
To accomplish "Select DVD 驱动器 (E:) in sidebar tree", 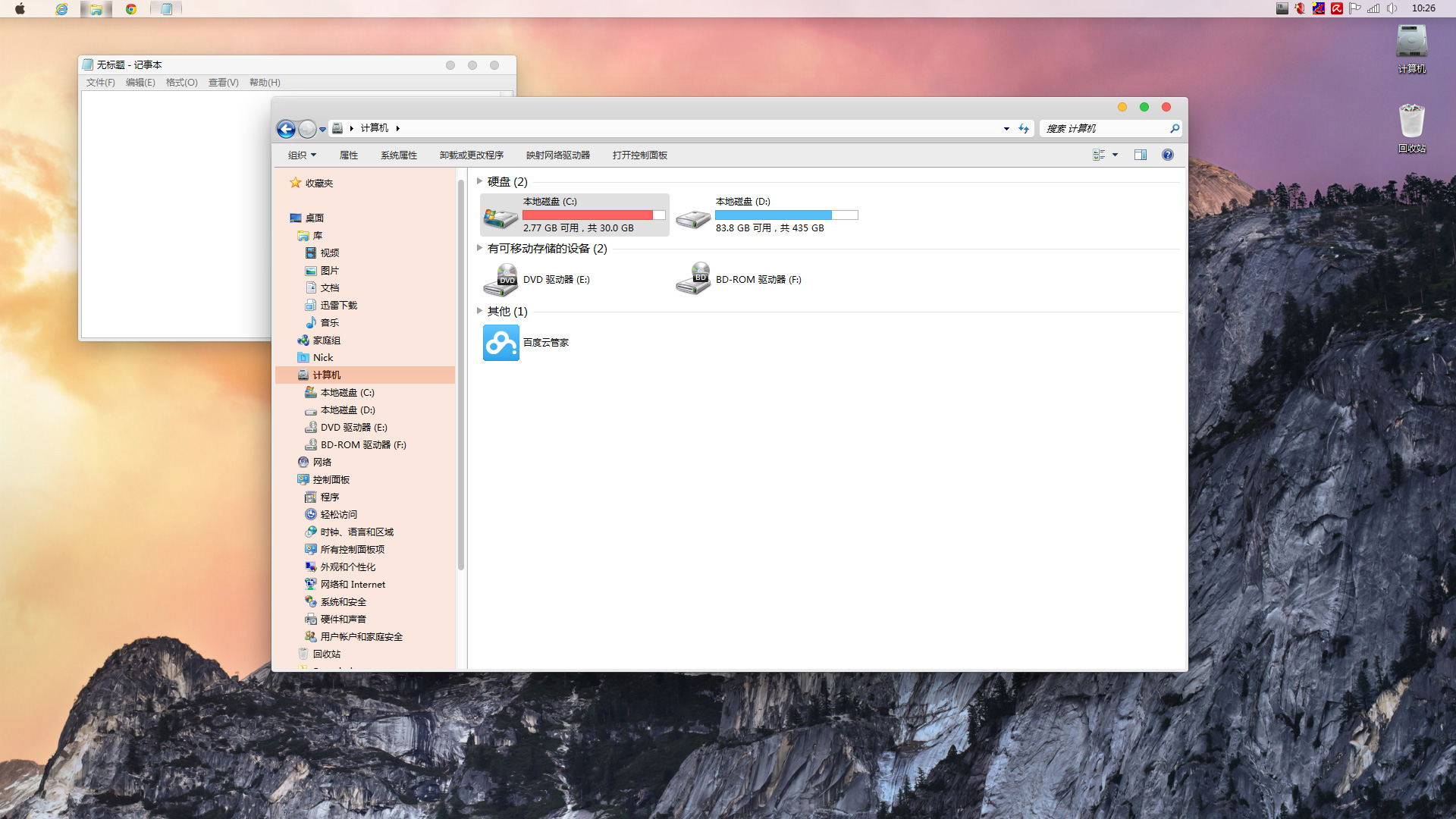I will click(x=347, y=428).
